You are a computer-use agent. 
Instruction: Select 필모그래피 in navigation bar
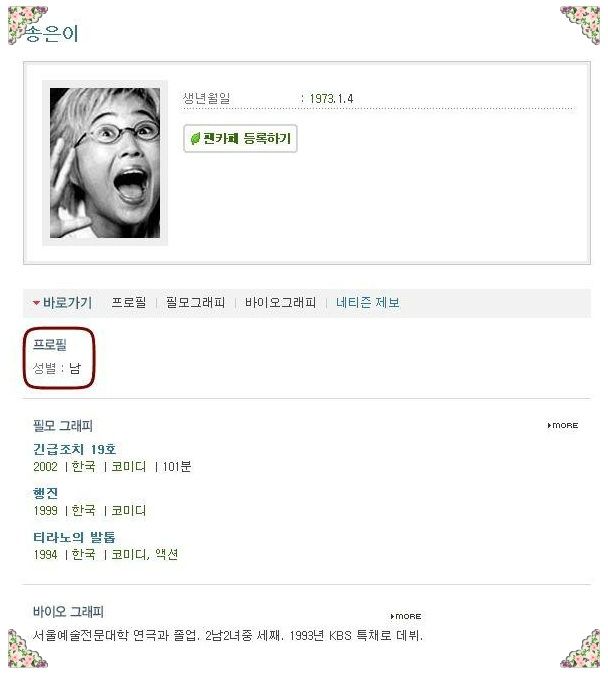(x=195, y=302)
